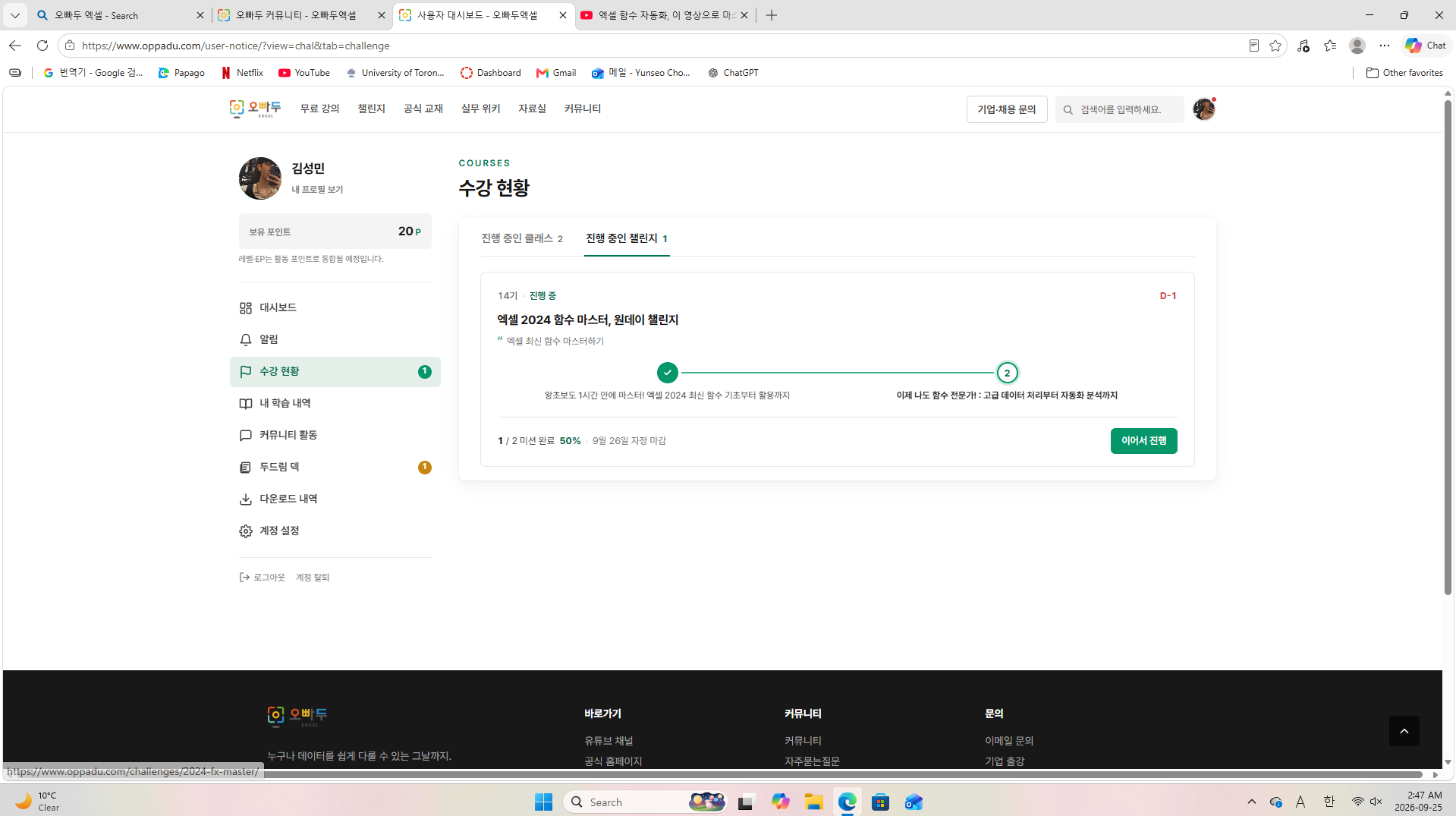Open challenge title 엑셀 2024 함수 마스터
The image size is (1456, 816).
coord(587,320)
